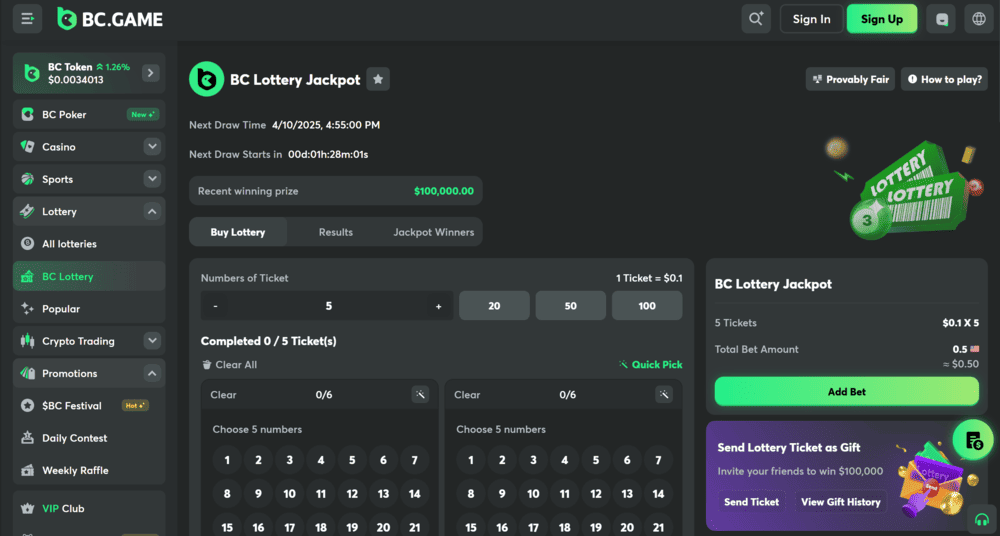Open the floating bet slip icon
The width and height of the screenshot is (1000, 536).
tap(973, 440)
